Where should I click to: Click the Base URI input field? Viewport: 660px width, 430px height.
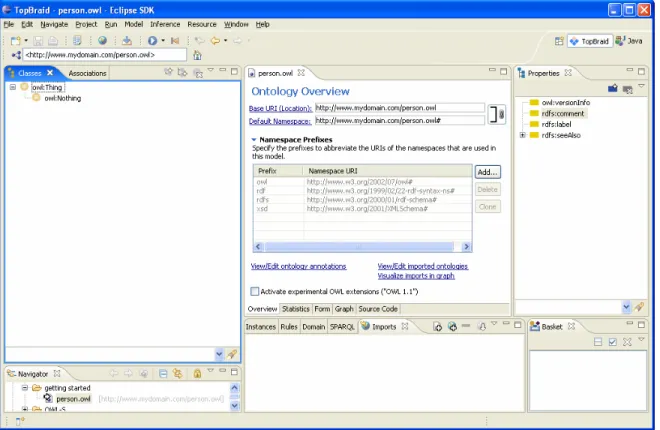[x=399, y=108]
